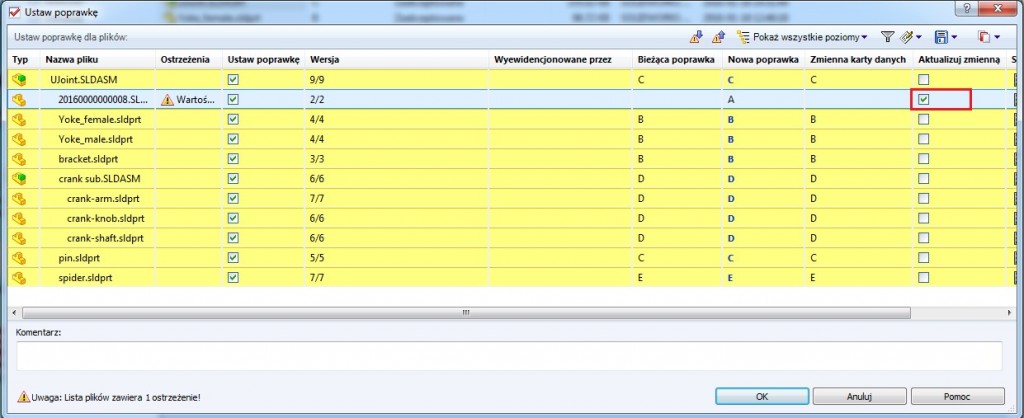Click into the Komentarz text field
The image size is (1024, 418).
tap(509, 355)
